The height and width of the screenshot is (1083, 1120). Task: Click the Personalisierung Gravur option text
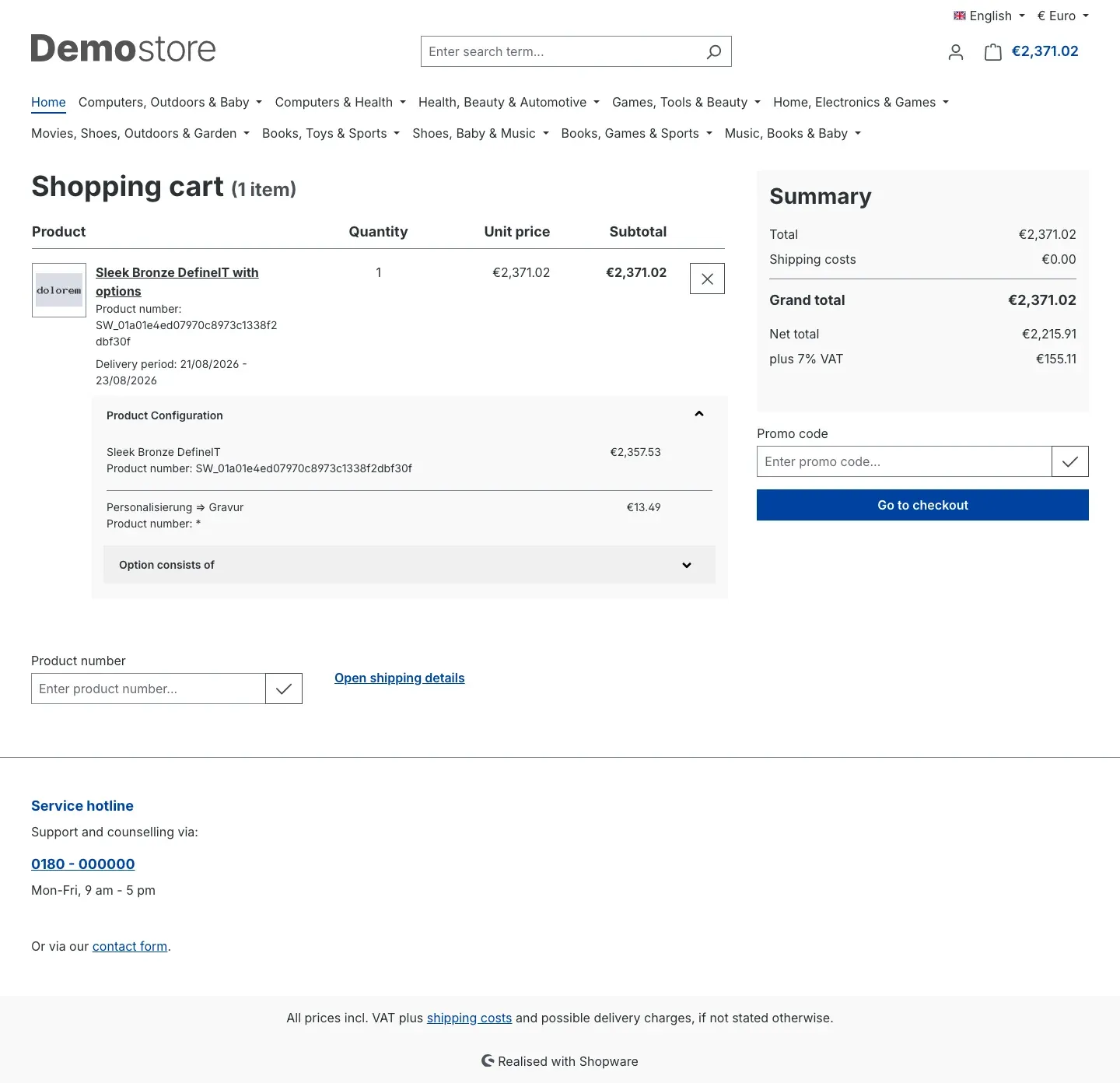point(175,507)
